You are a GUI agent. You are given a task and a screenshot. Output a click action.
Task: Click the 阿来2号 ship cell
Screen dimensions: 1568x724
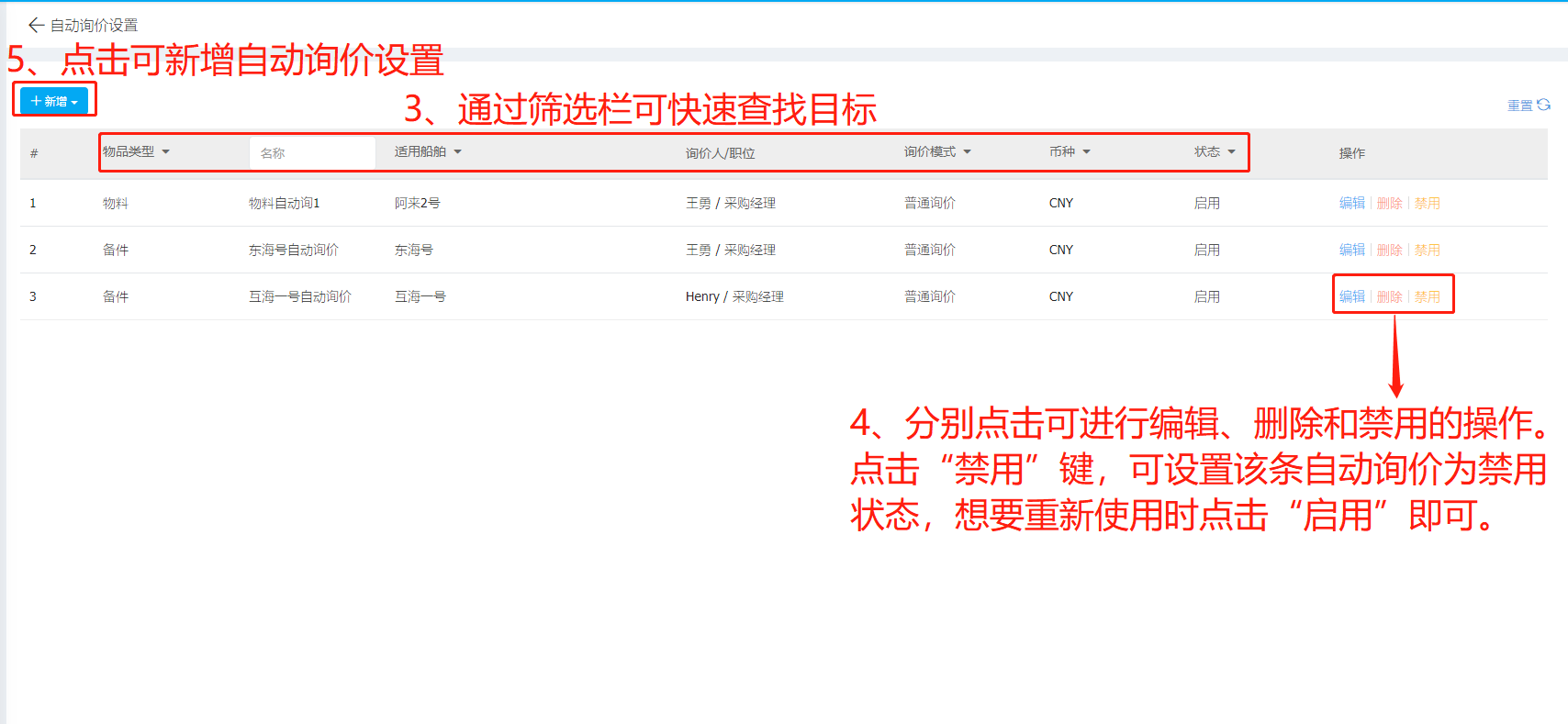[x=418, y=203]
